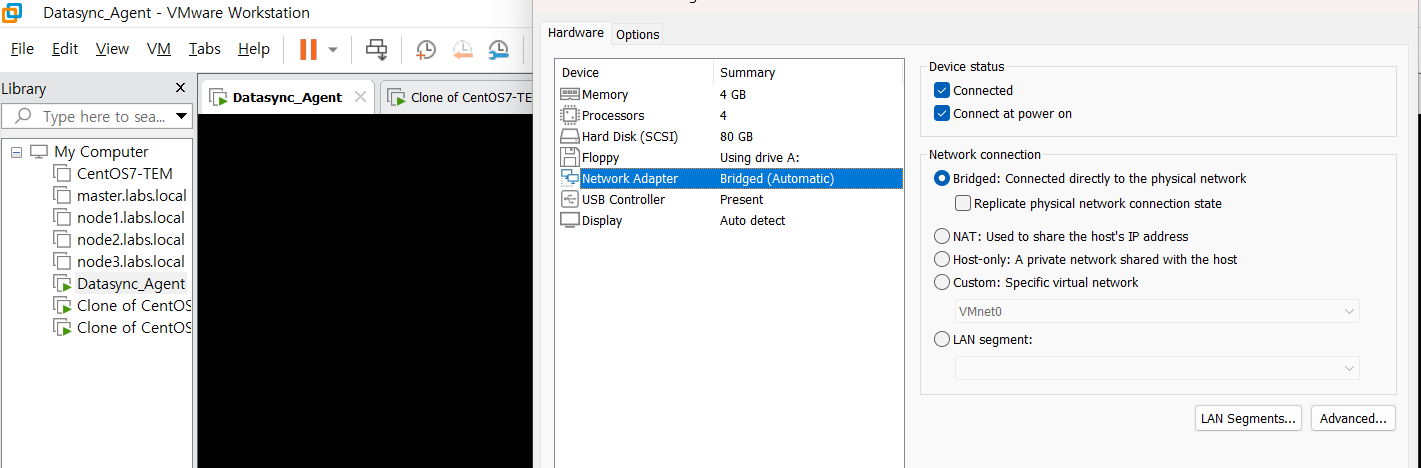This screenshot has height=468, width=1421.
Task: Click the Advanced... button
Action: point(1353,419)
